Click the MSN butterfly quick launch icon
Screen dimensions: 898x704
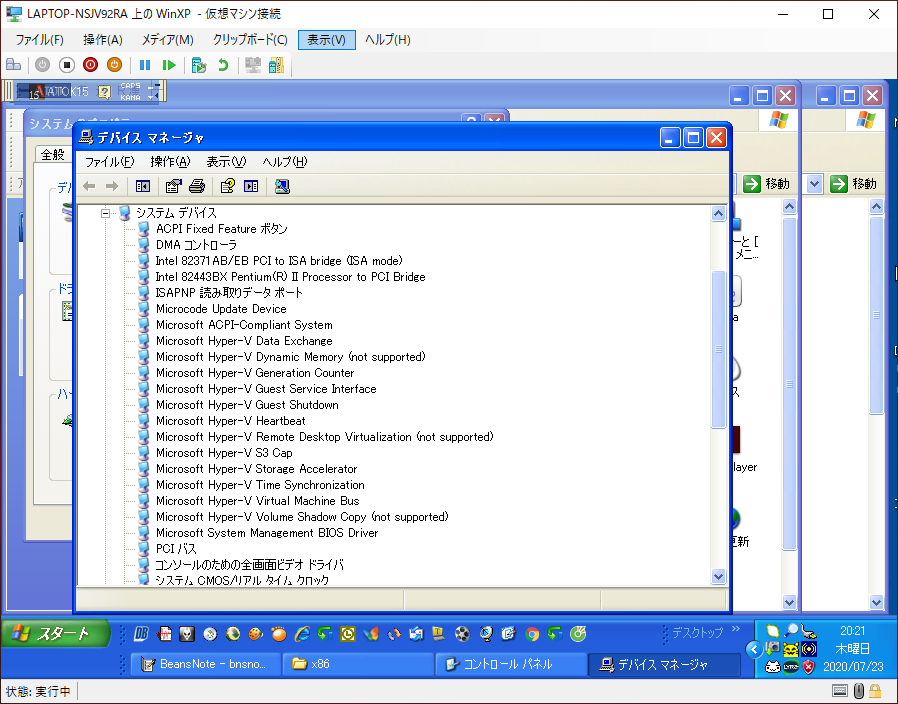pos(371,634)
